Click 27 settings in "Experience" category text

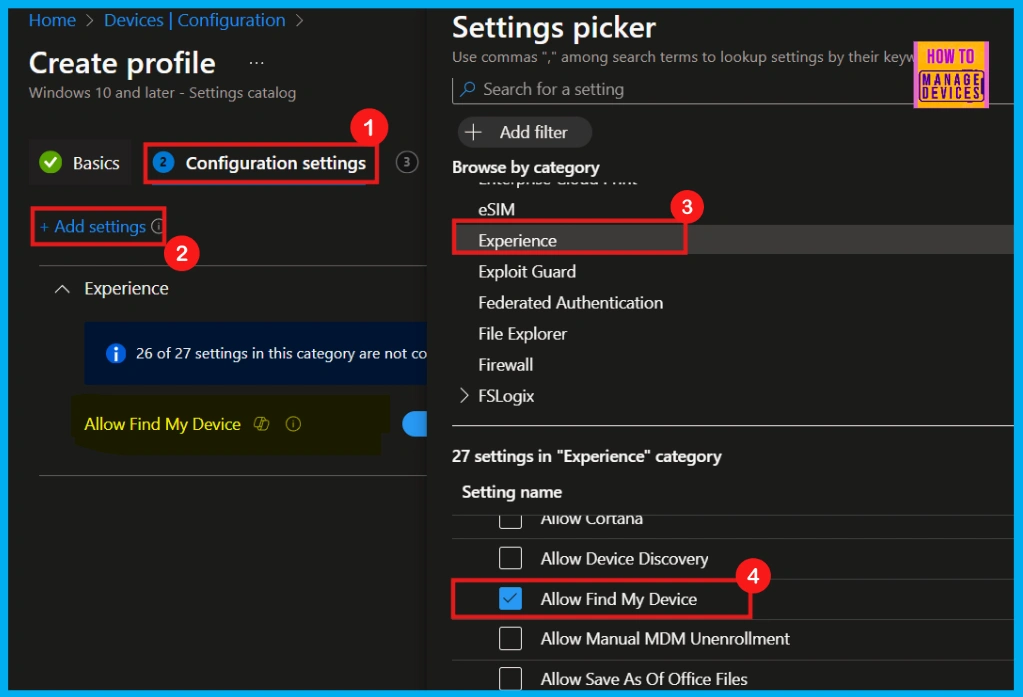[x=587, y=456]
